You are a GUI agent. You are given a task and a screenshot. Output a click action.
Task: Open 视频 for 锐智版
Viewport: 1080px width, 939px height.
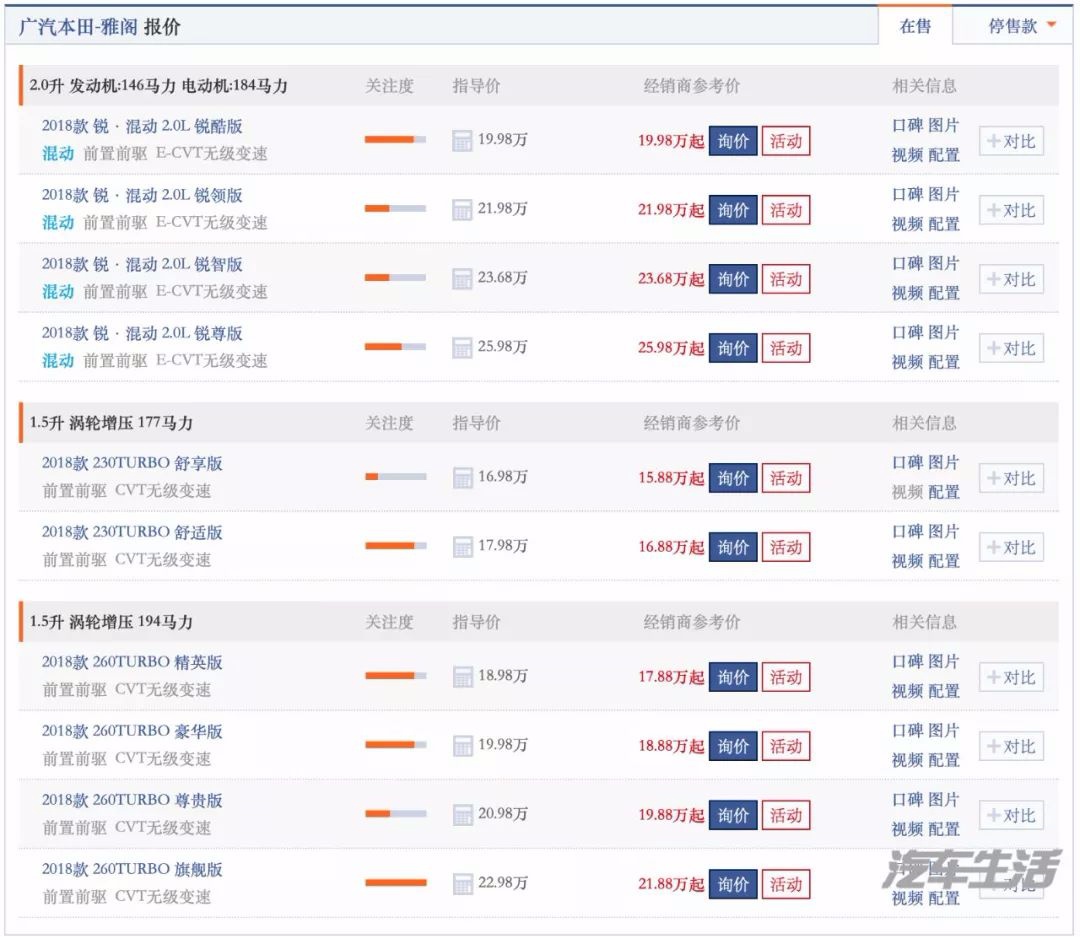click(x=907, y=293)
